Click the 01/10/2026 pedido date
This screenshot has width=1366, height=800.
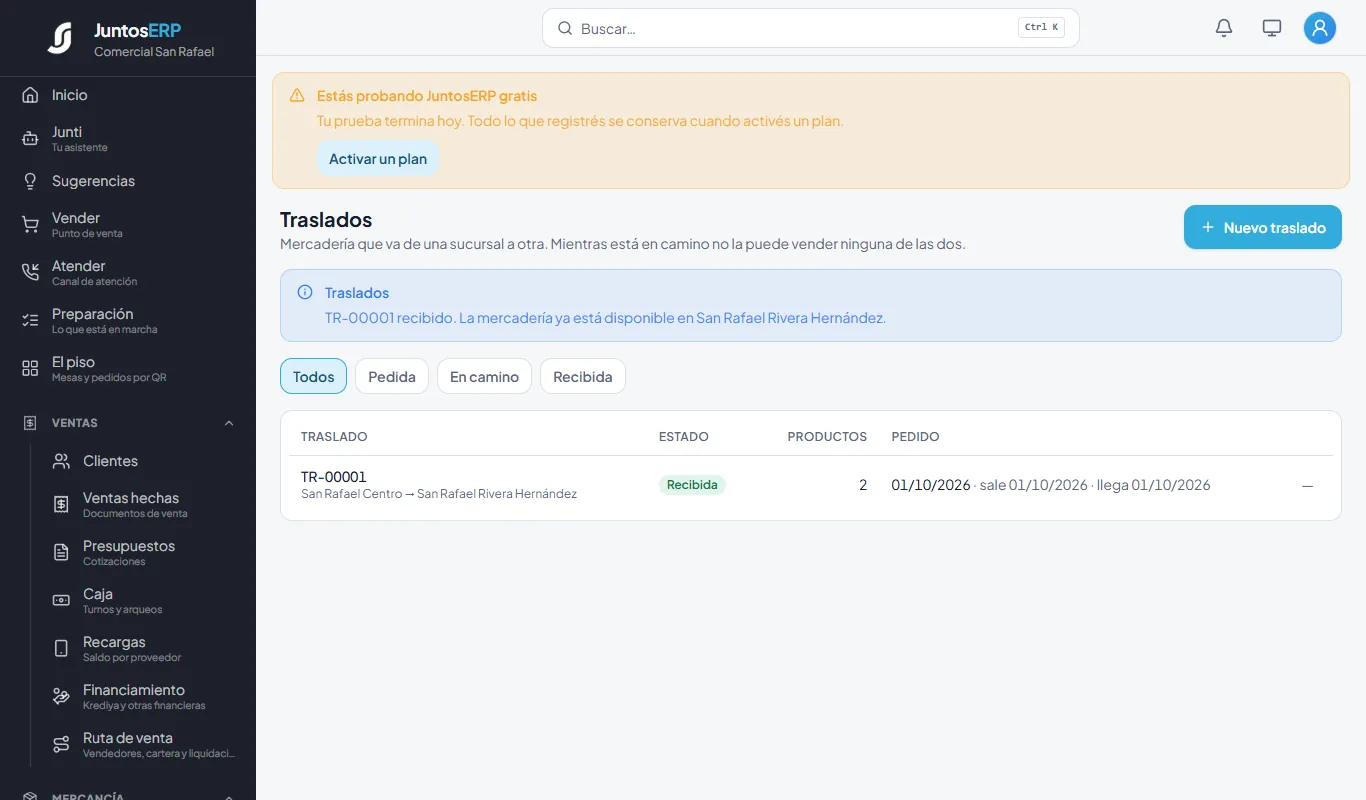(x=931, y=485)
